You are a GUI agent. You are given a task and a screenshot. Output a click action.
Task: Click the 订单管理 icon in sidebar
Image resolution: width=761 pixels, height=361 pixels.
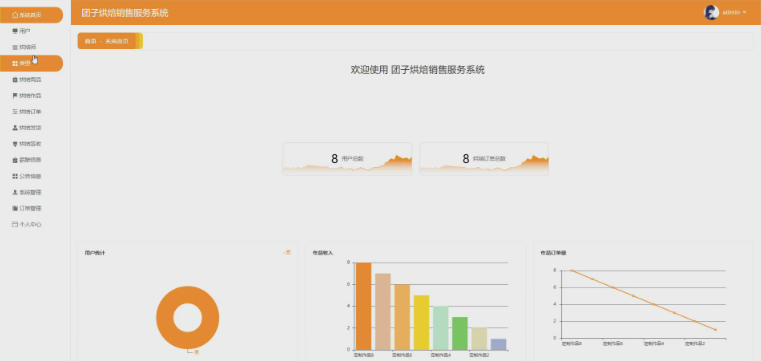[x=15, y=208]
